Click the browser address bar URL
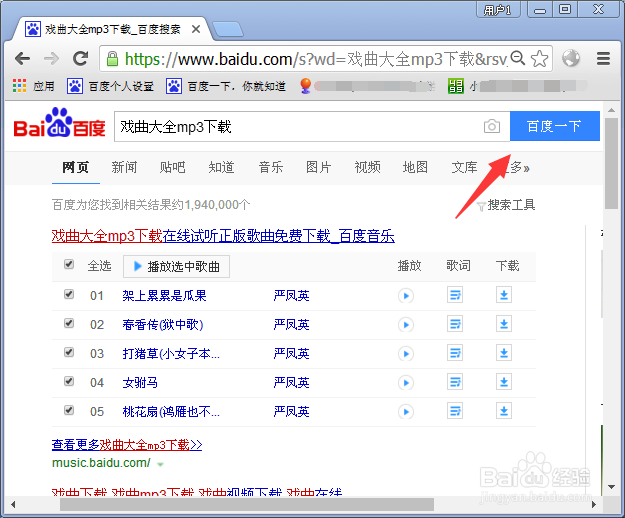This screenshot has height=518, width=625. click(315, 59)
